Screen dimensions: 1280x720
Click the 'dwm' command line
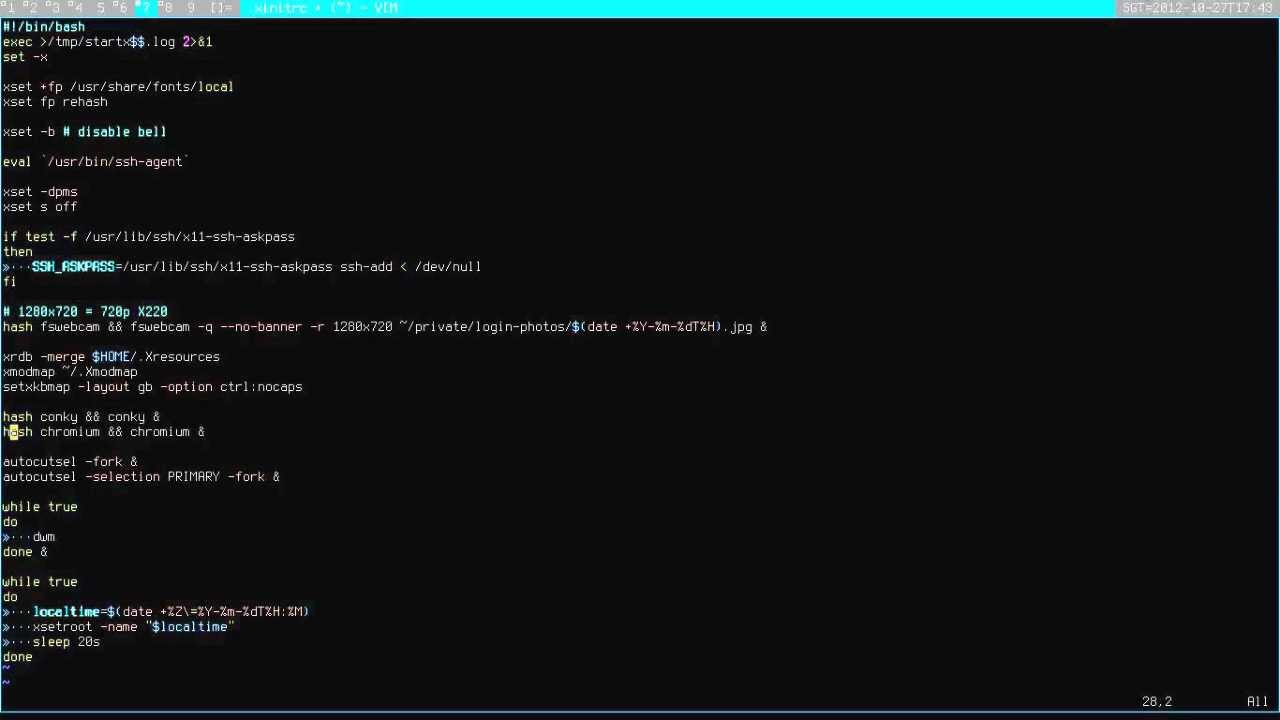click(44, 536)
